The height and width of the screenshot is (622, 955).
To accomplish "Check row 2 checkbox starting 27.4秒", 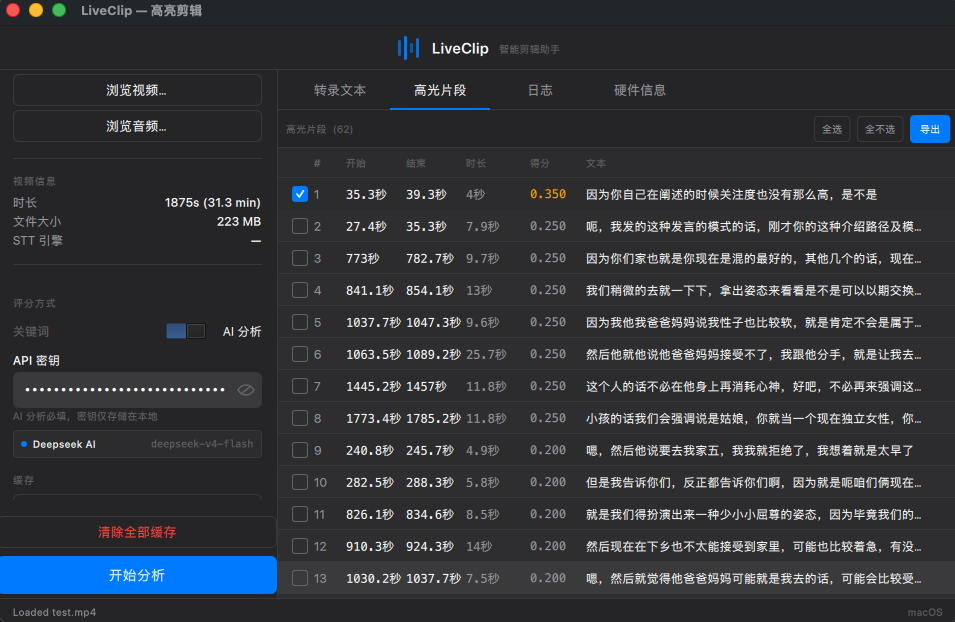I will (300, 226).
